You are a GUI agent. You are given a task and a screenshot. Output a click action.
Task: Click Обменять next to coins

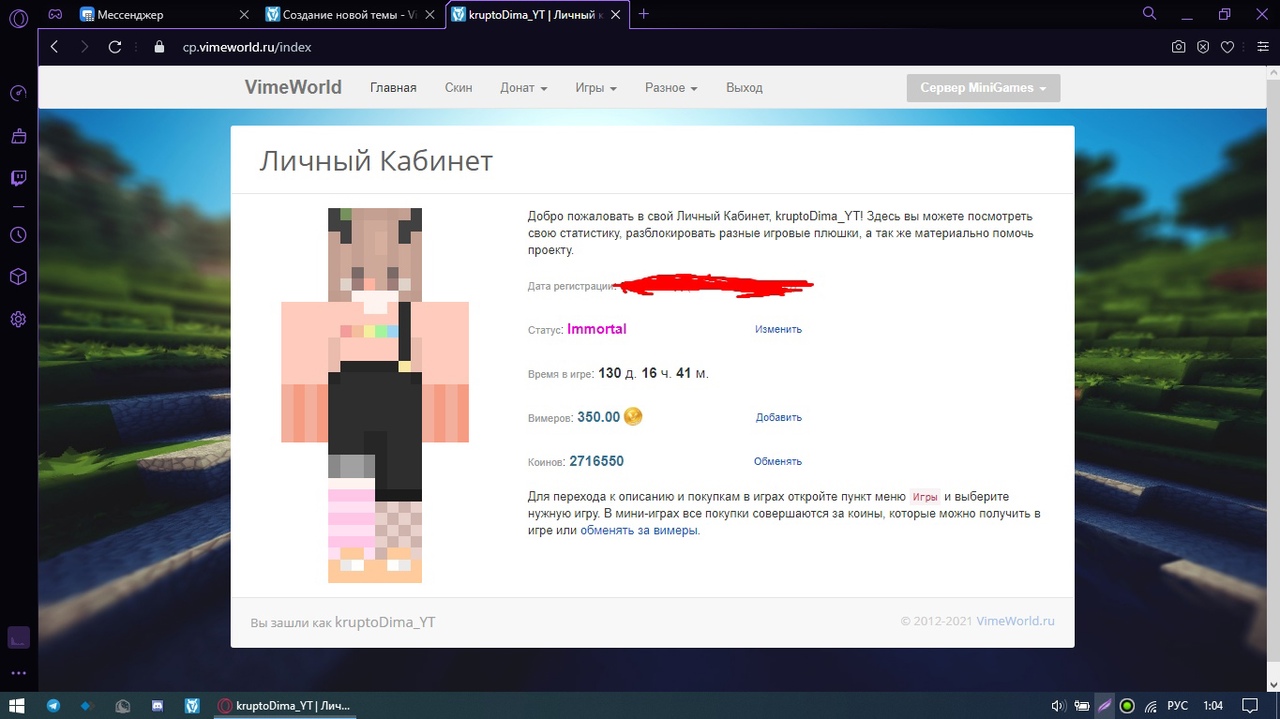click(778, 461)
